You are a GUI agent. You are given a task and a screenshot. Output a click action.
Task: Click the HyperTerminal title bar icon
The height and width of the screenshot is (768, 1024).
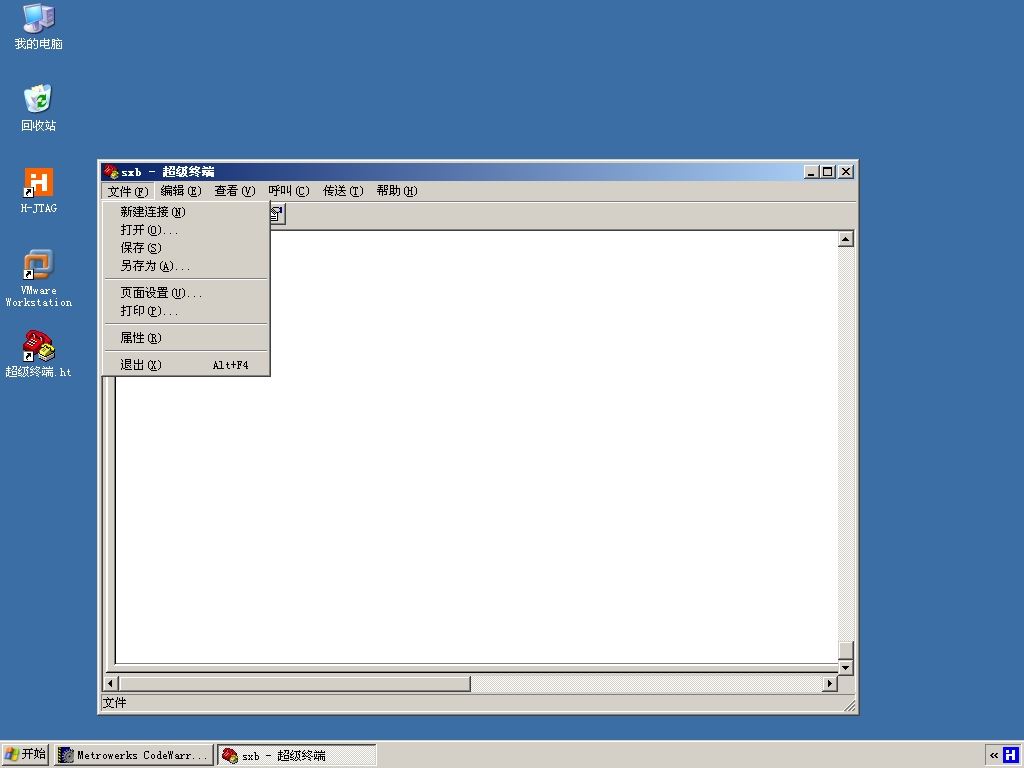(110, 172)
